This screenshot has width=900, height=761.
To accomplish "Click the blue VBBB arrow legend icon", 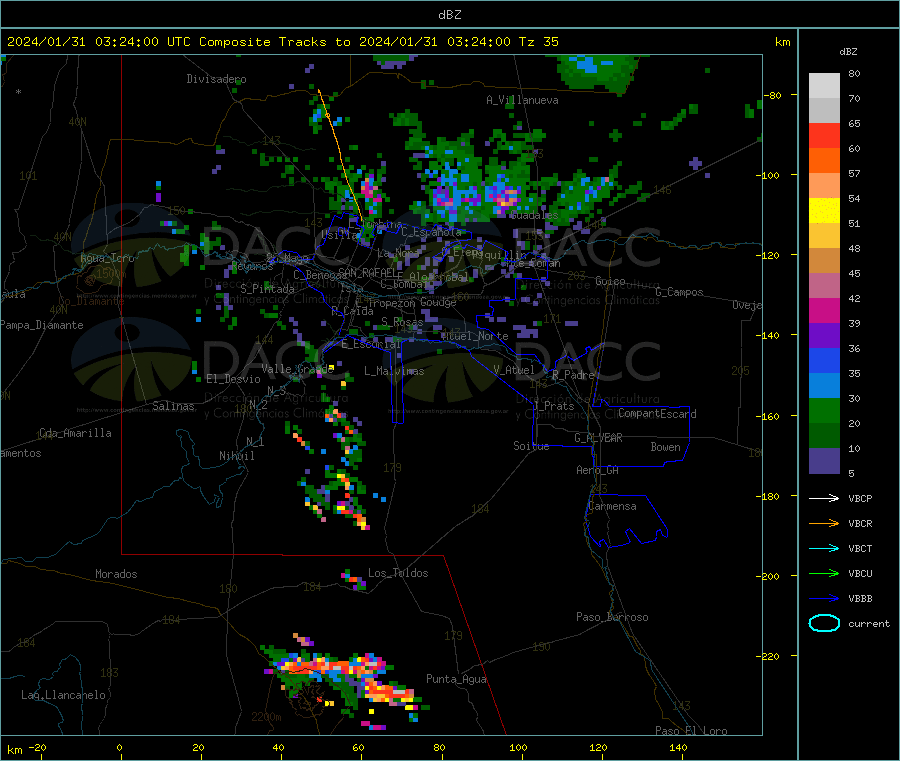I will (824, 599).
